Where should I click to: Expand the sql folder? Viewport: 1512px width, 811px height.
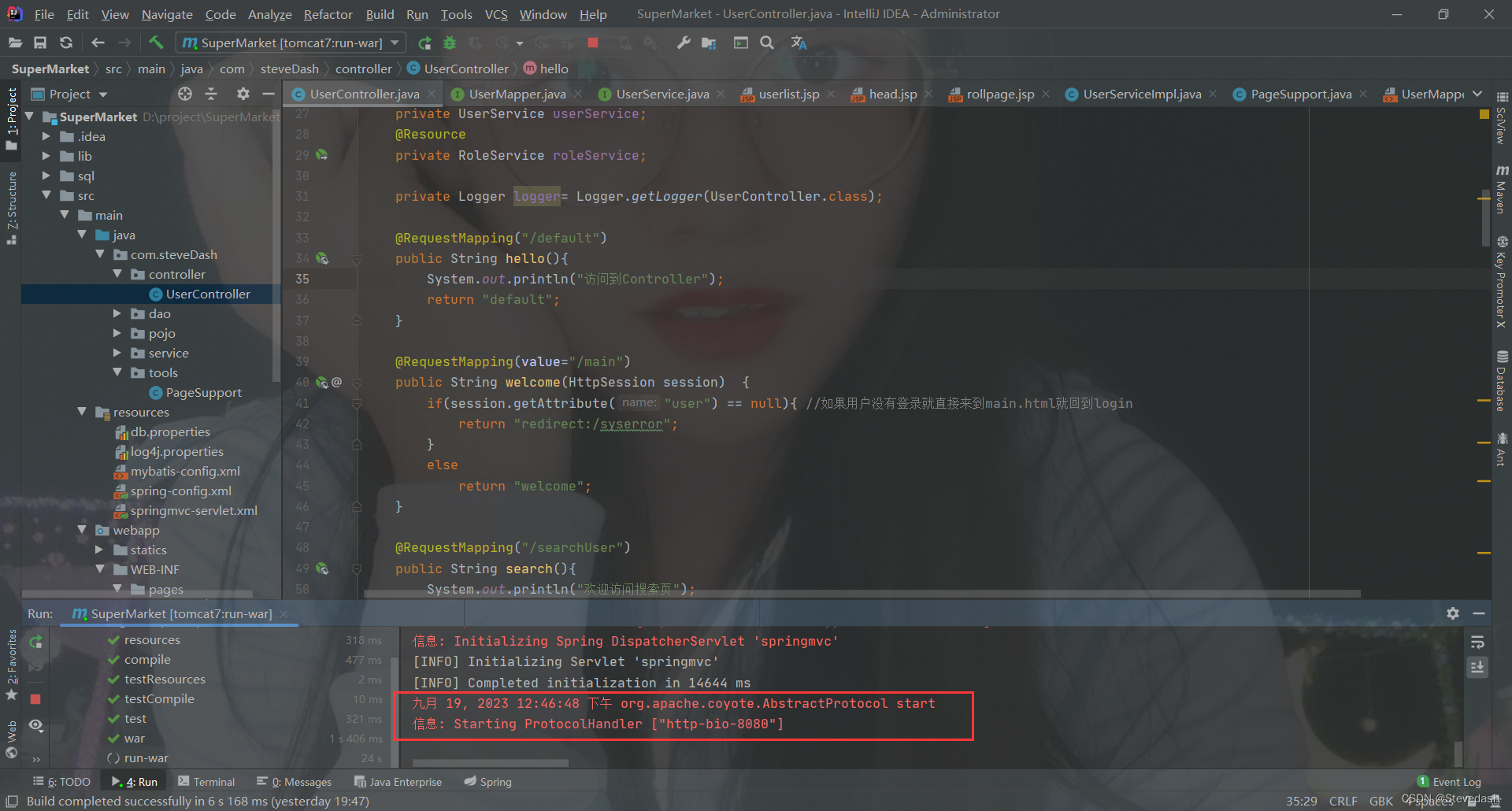(46, 176)
